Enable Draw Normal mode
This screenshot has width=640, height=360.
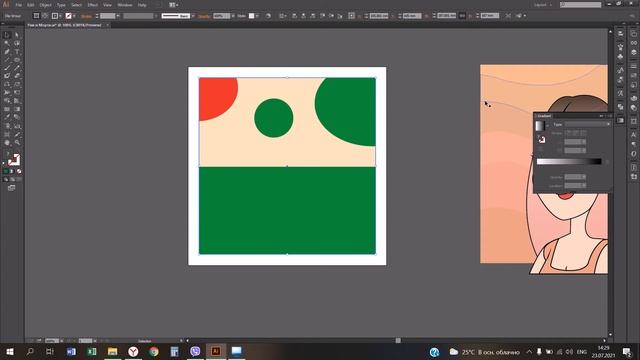tap(6, 179)
